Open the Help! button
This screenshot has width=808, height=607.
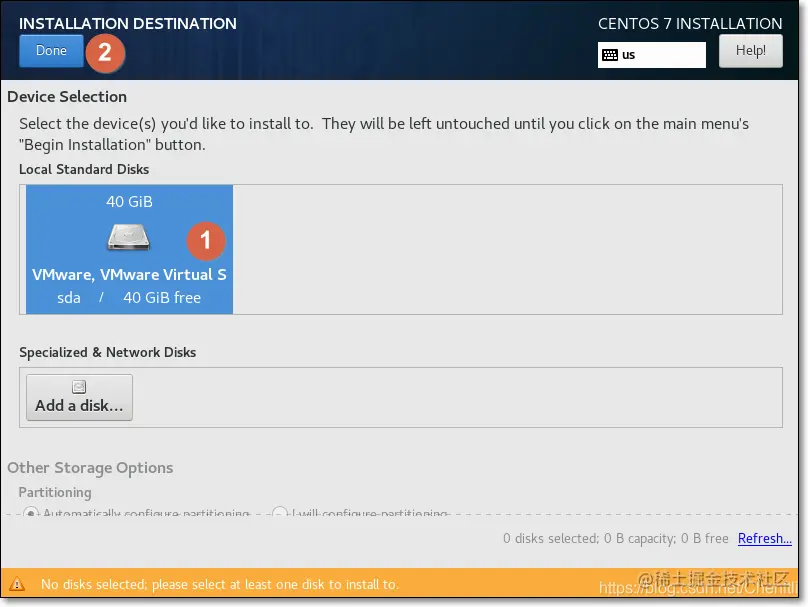tap(750, 51)
